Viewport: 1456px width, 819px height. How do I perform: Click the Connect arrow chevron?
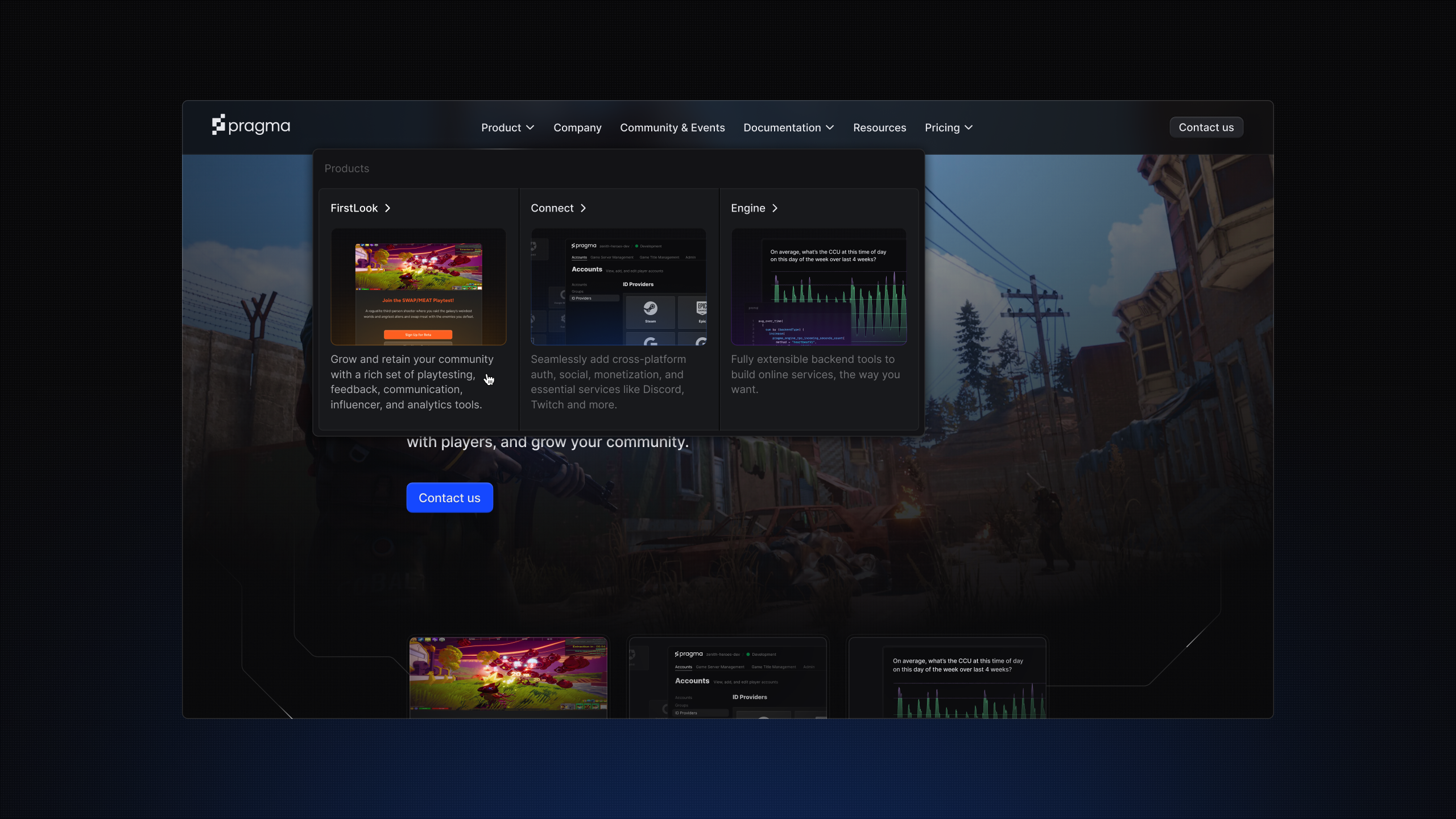(584, 208)
